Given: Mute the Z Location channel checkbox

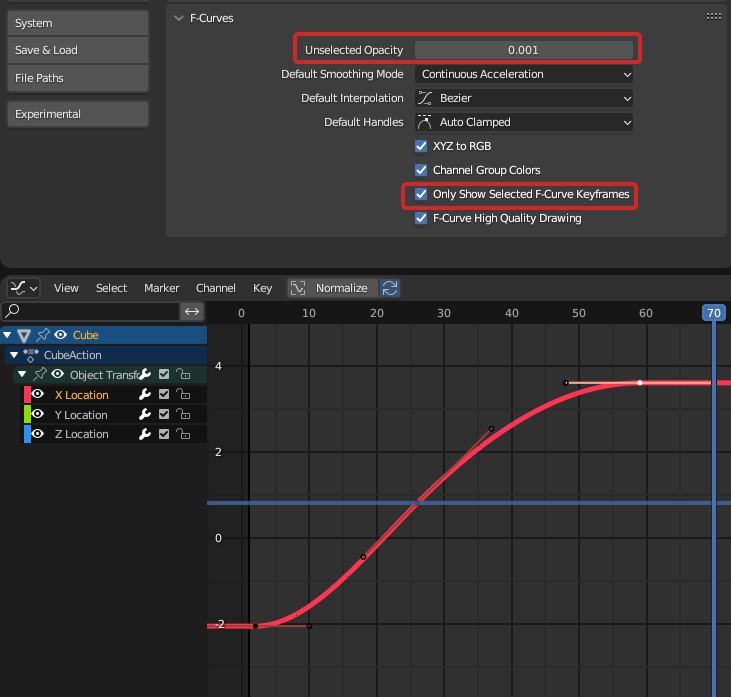Looking at the screenshot, I should pyautogui.click(x=164, y=434).
